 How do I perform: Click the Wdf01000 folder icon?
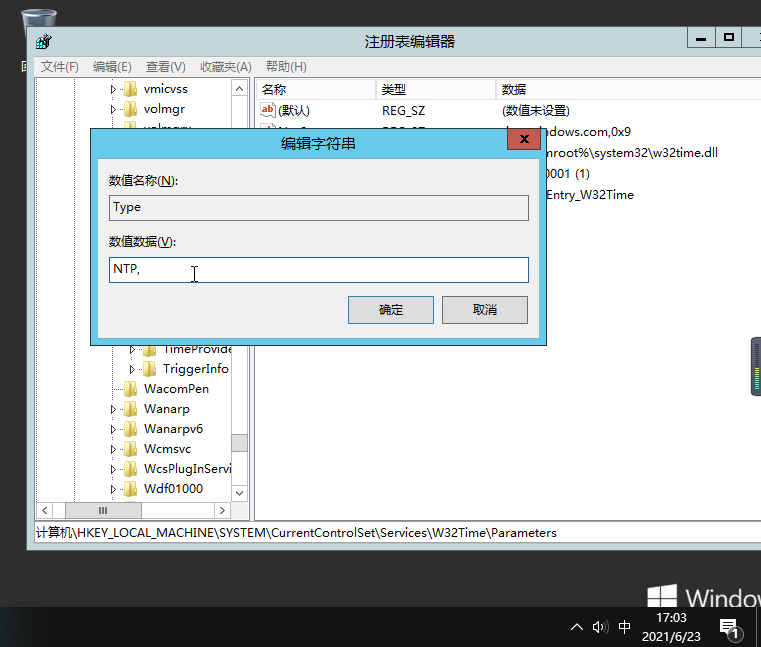click(130, 489)
